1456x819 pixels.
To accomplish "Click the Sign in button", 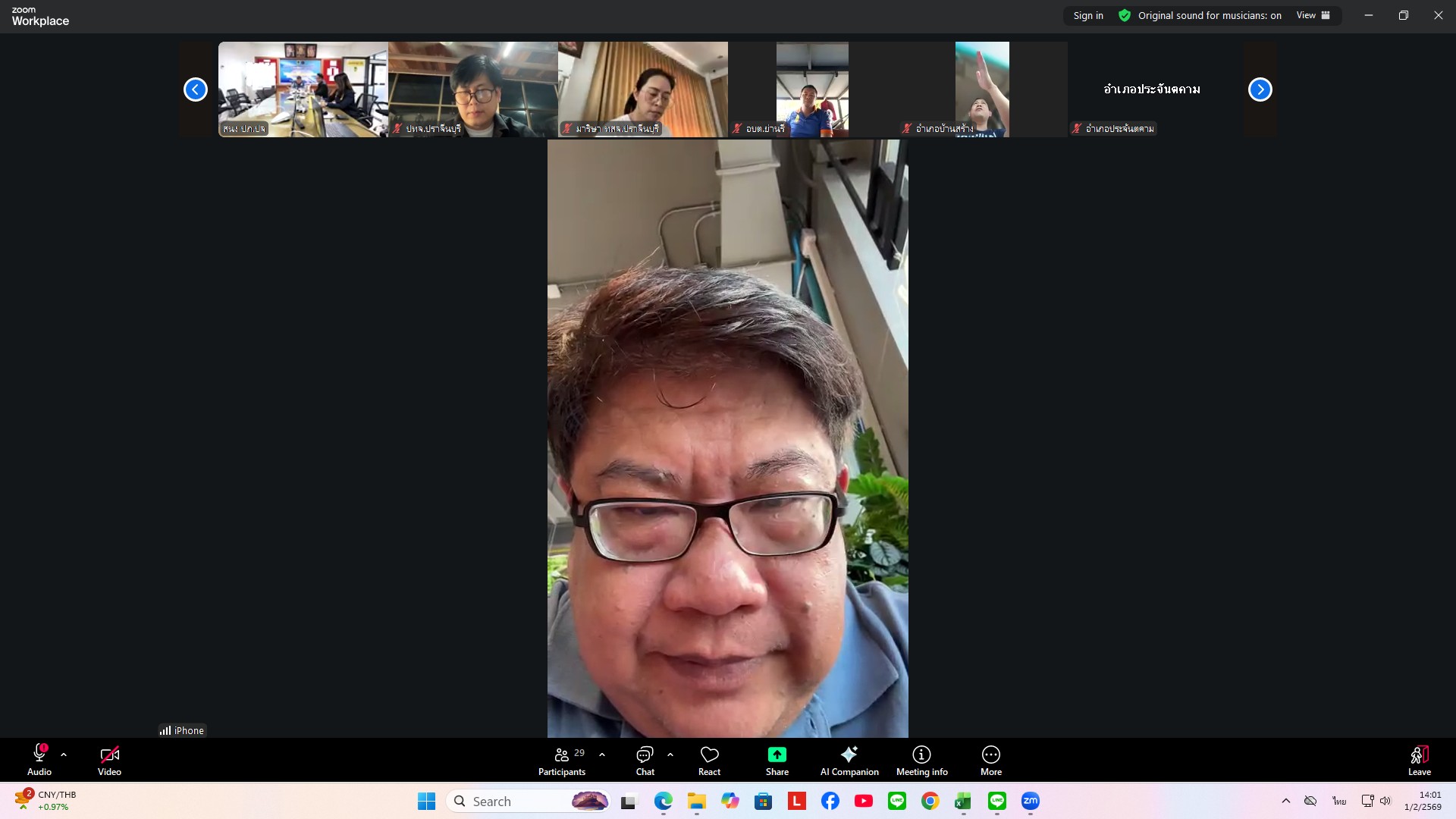I will pos(1087,15).
